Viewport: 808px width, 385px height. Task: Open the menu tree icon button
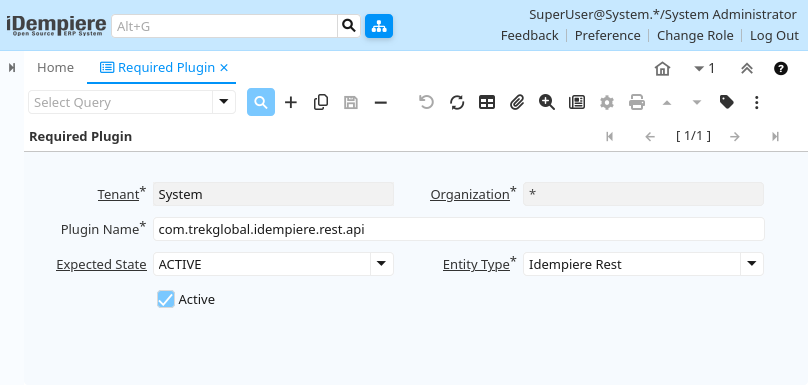[x=379, y=26]
